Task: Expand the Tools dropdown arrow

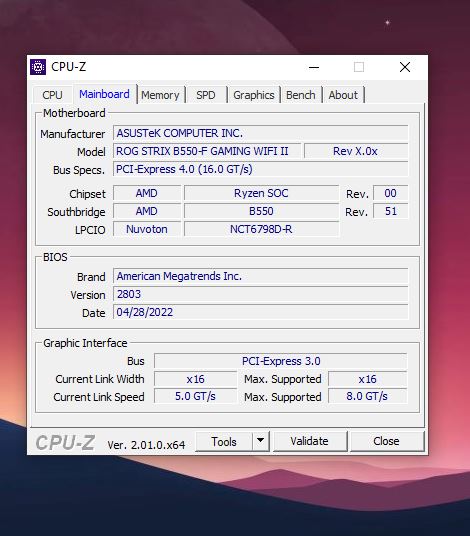Action: click(x=260, y=441)
